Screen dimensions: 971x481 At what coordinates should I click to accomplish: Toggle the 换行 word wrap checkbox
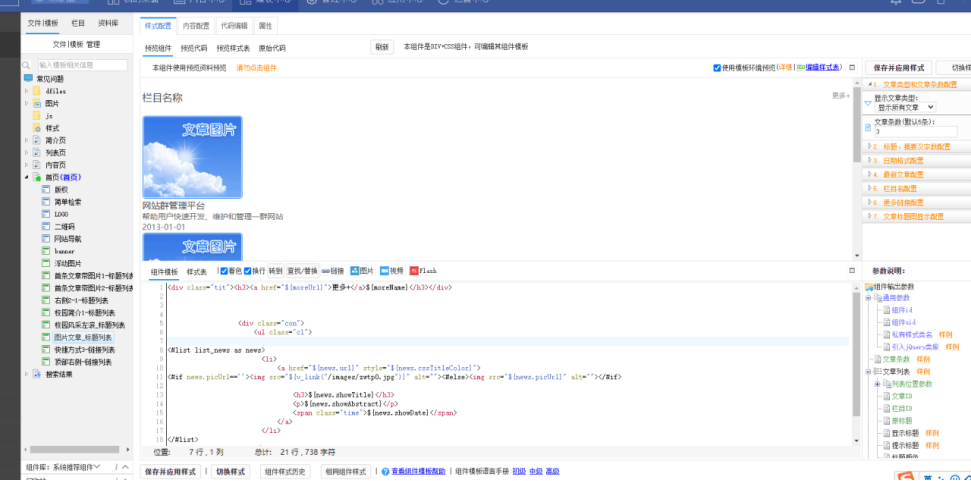(247, 271)
